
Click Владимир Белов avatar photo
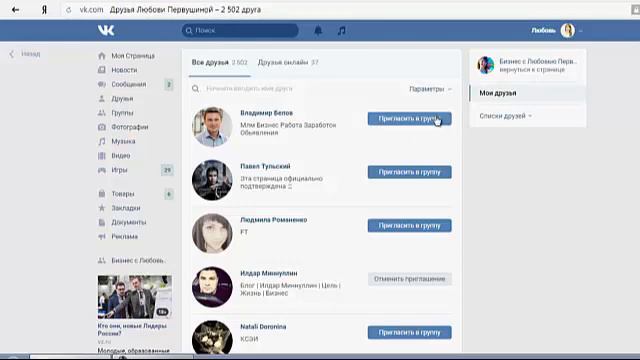212,127
